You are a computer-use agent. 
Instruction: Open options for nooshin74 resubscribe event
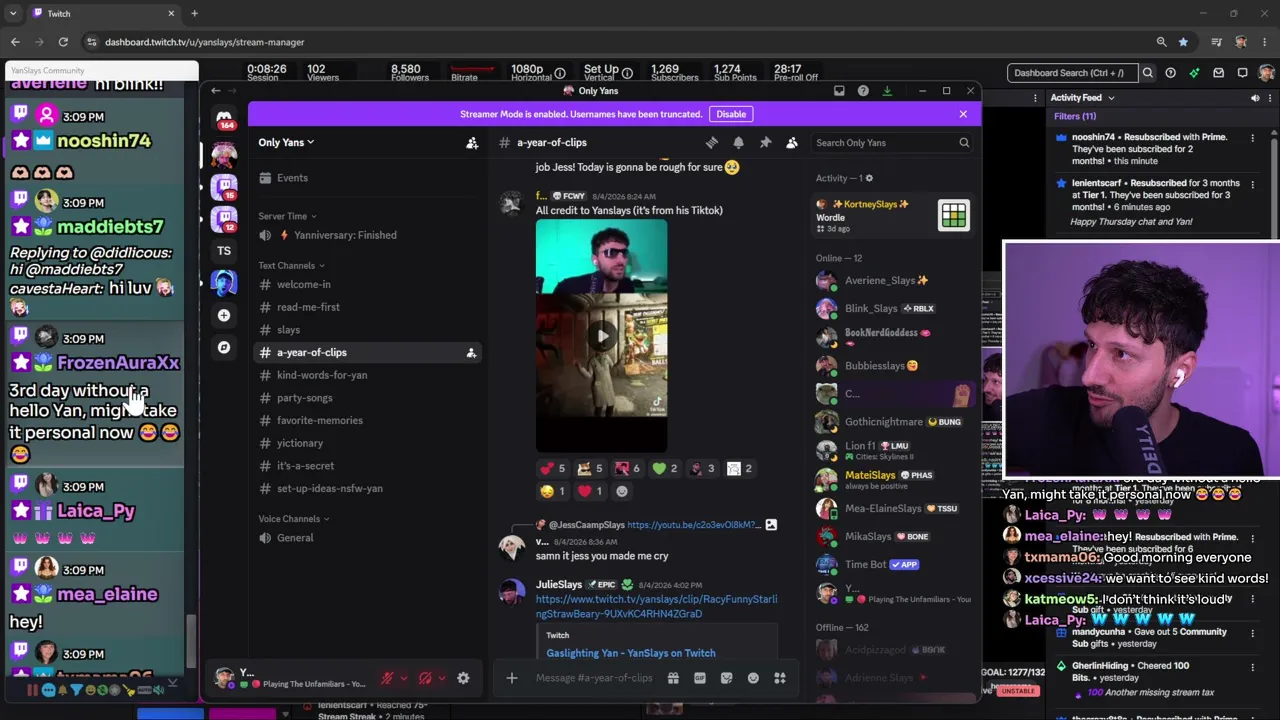tap(1252, 138)
